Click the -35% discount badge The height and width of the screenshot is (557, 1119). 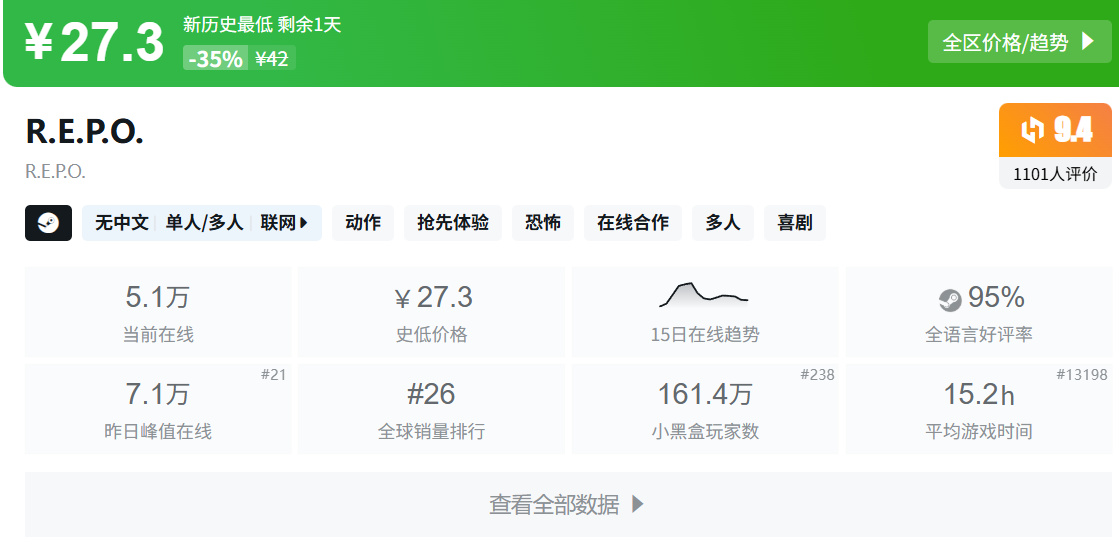click(x=216, y=59)
